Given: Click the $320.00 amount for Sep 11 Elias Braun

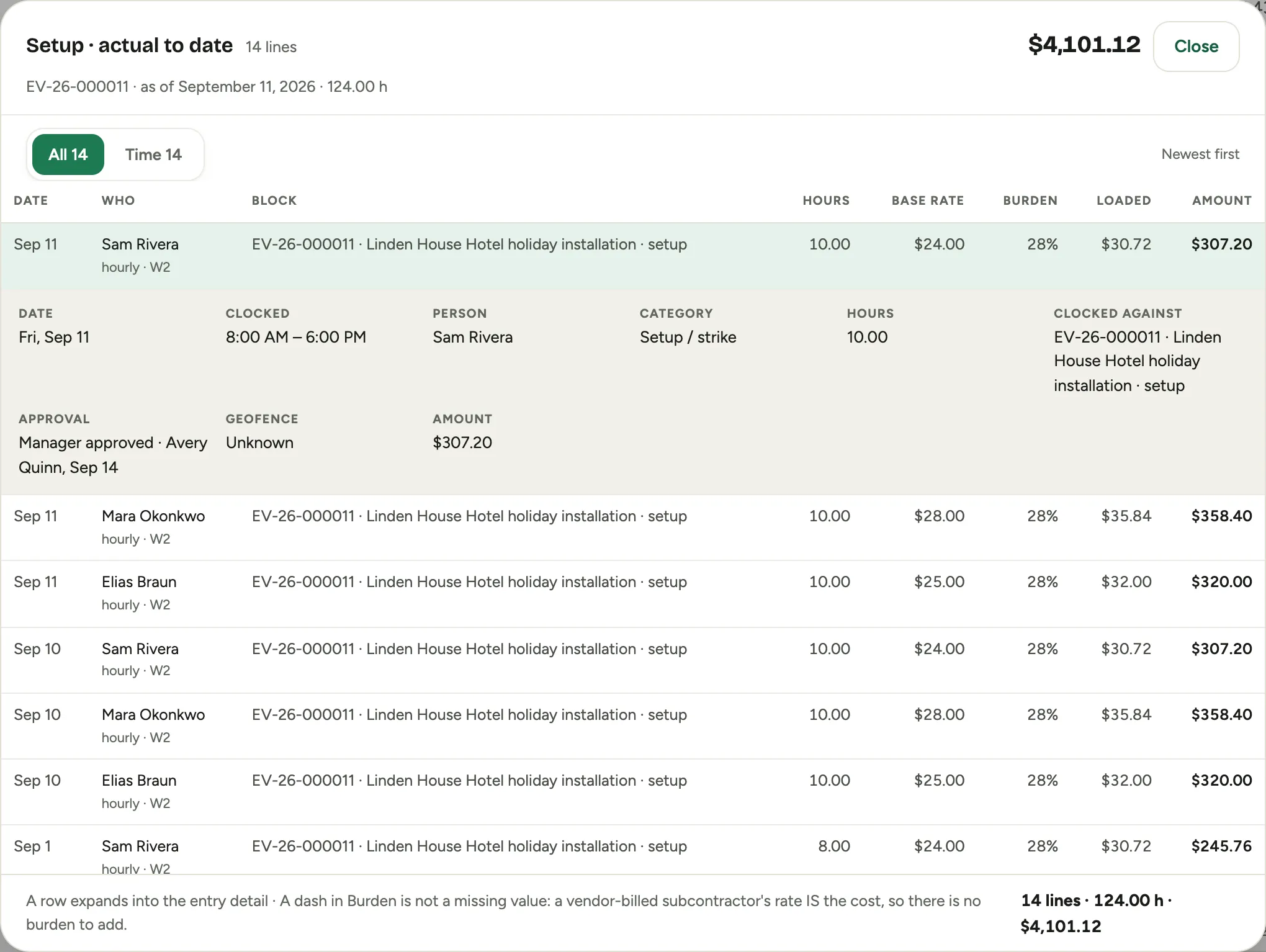Looking at the screenshot, I should point(1221,582).
